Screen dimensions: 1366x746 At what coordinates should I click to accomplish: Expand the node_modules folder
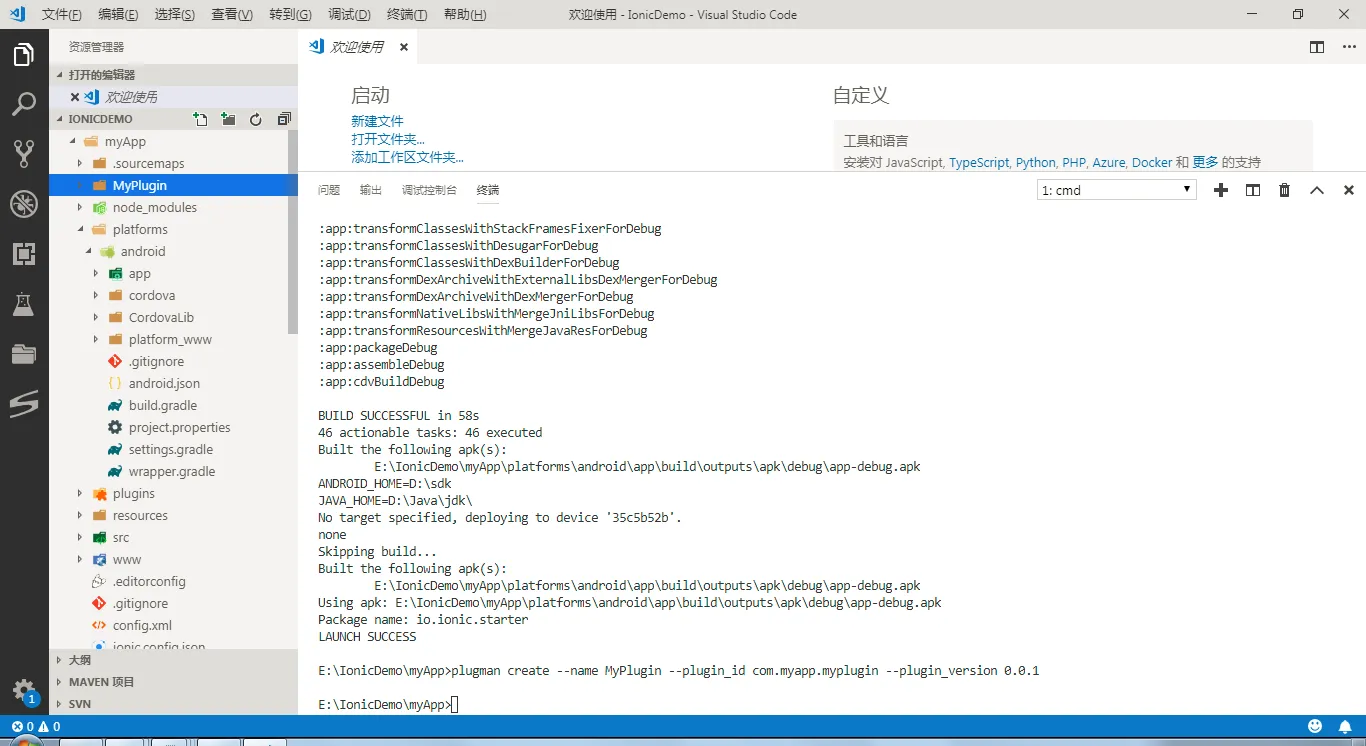tap(79, 207)
